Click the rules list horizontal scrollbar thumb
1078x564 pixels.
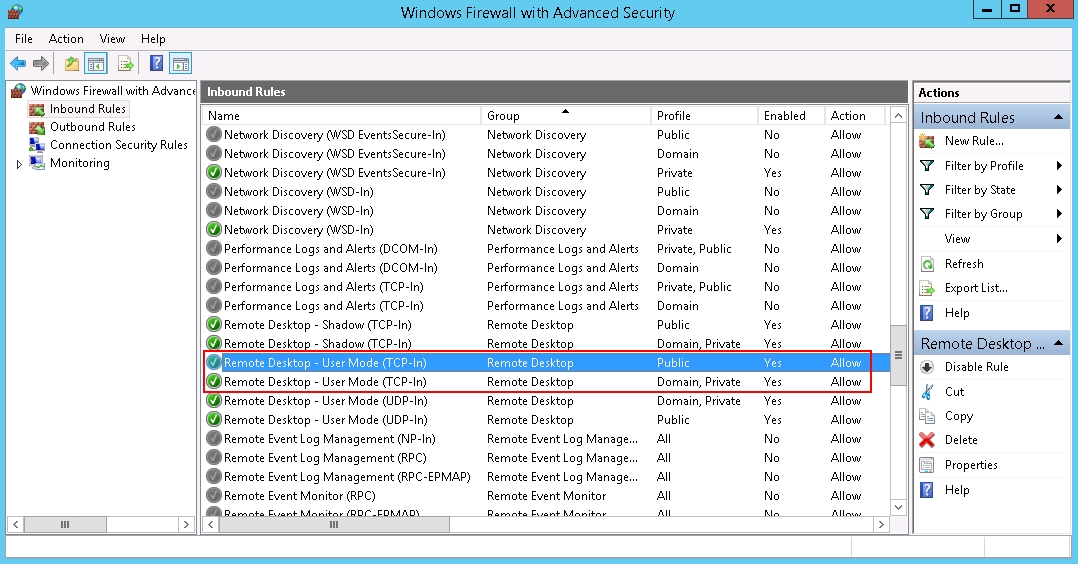334,525
